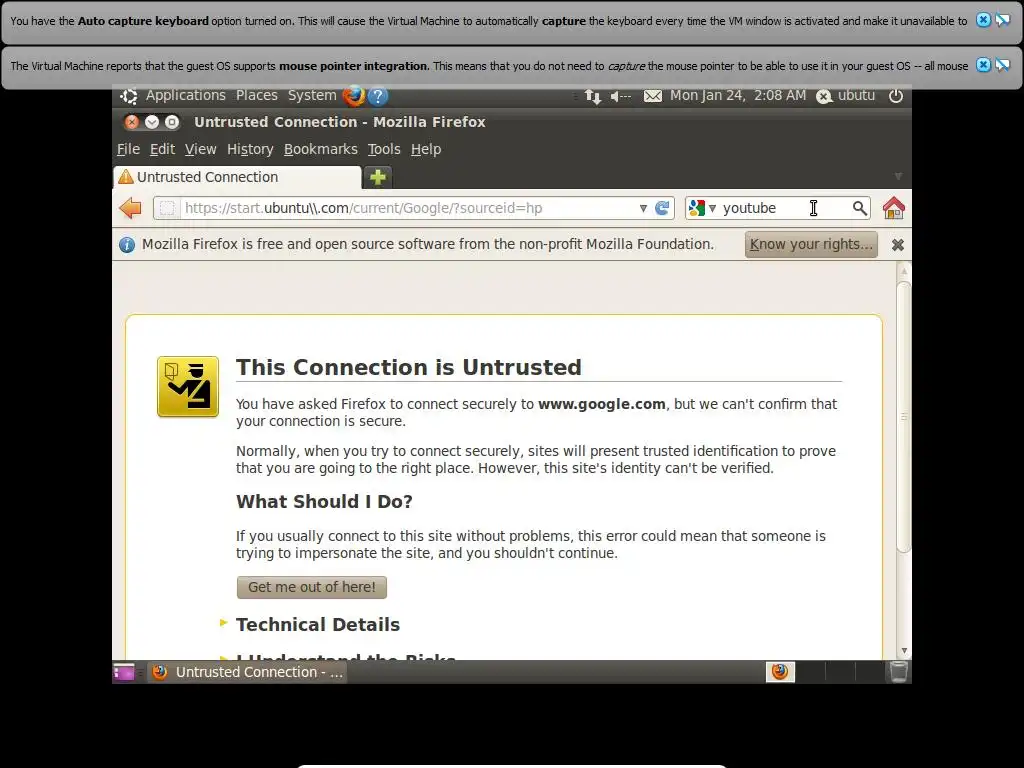Click the scrollbar down arrow
Screen dimensions: 1024x768
click(904, 650)
